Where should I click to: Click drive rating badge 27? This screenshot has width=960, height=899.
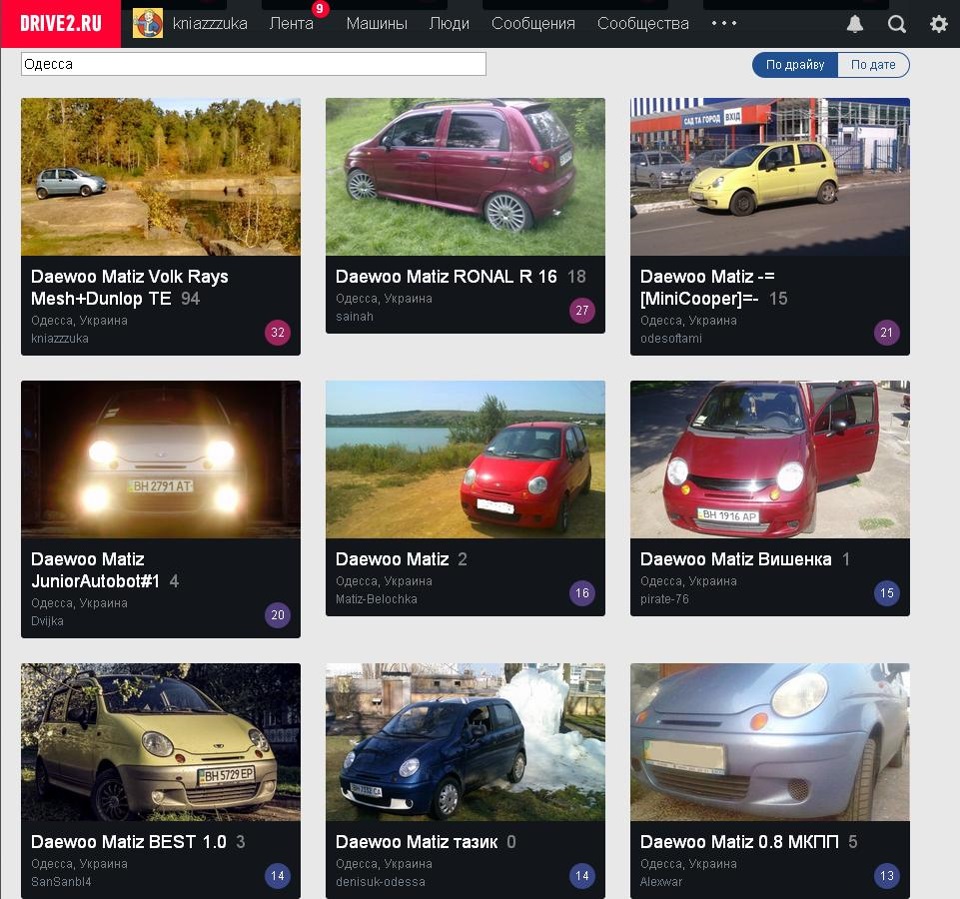582,310
